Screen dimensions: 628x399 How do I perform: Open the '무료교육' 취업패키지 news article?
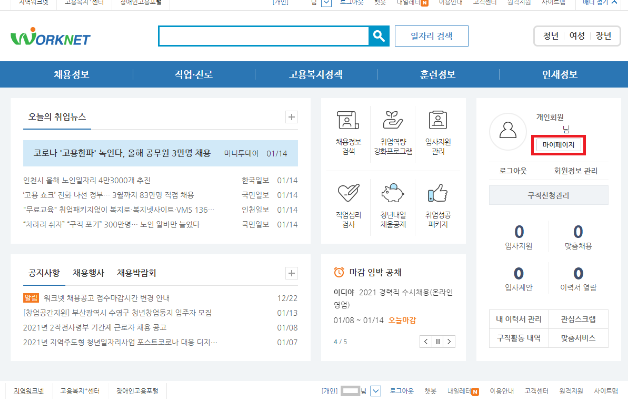[x=119, y=210]
